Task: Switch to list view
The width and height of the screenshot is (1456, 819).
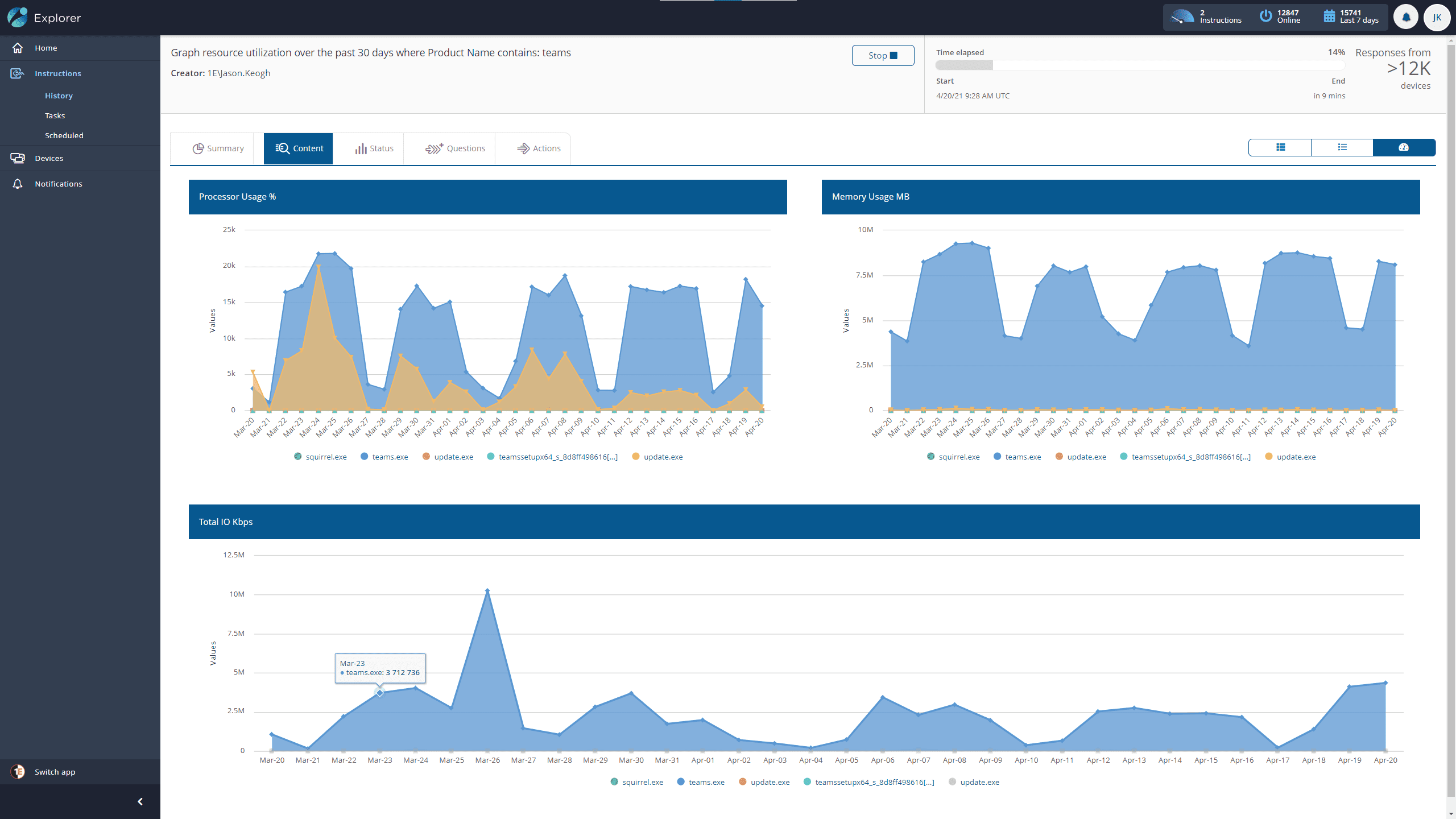Action: click(x=1342, y=147)
